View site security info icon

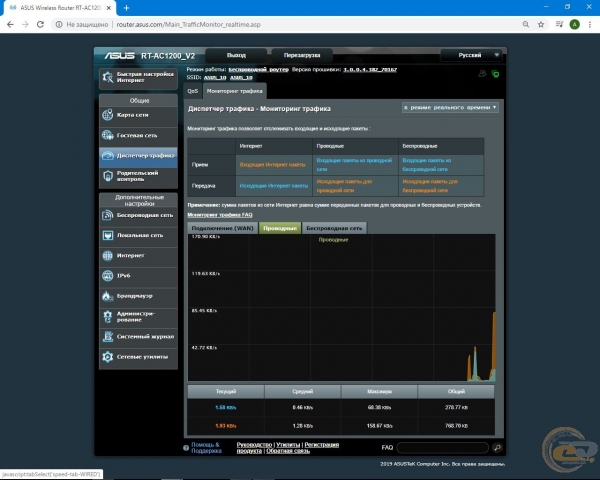pos(59,24)
